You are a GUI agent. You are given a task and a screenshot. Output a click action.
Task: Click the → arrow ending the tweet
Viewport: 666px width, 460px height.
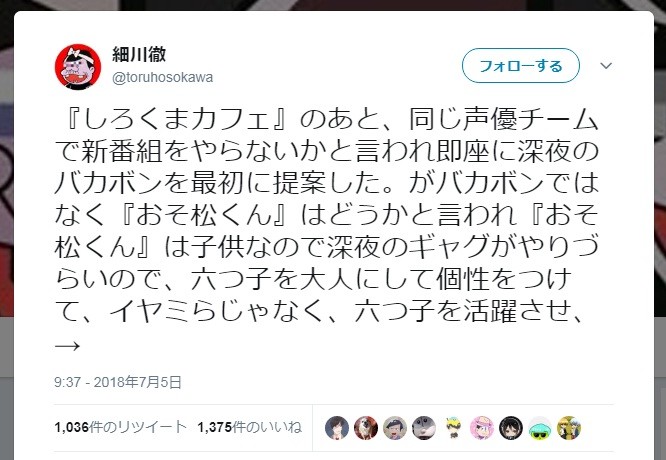[67, 346]
